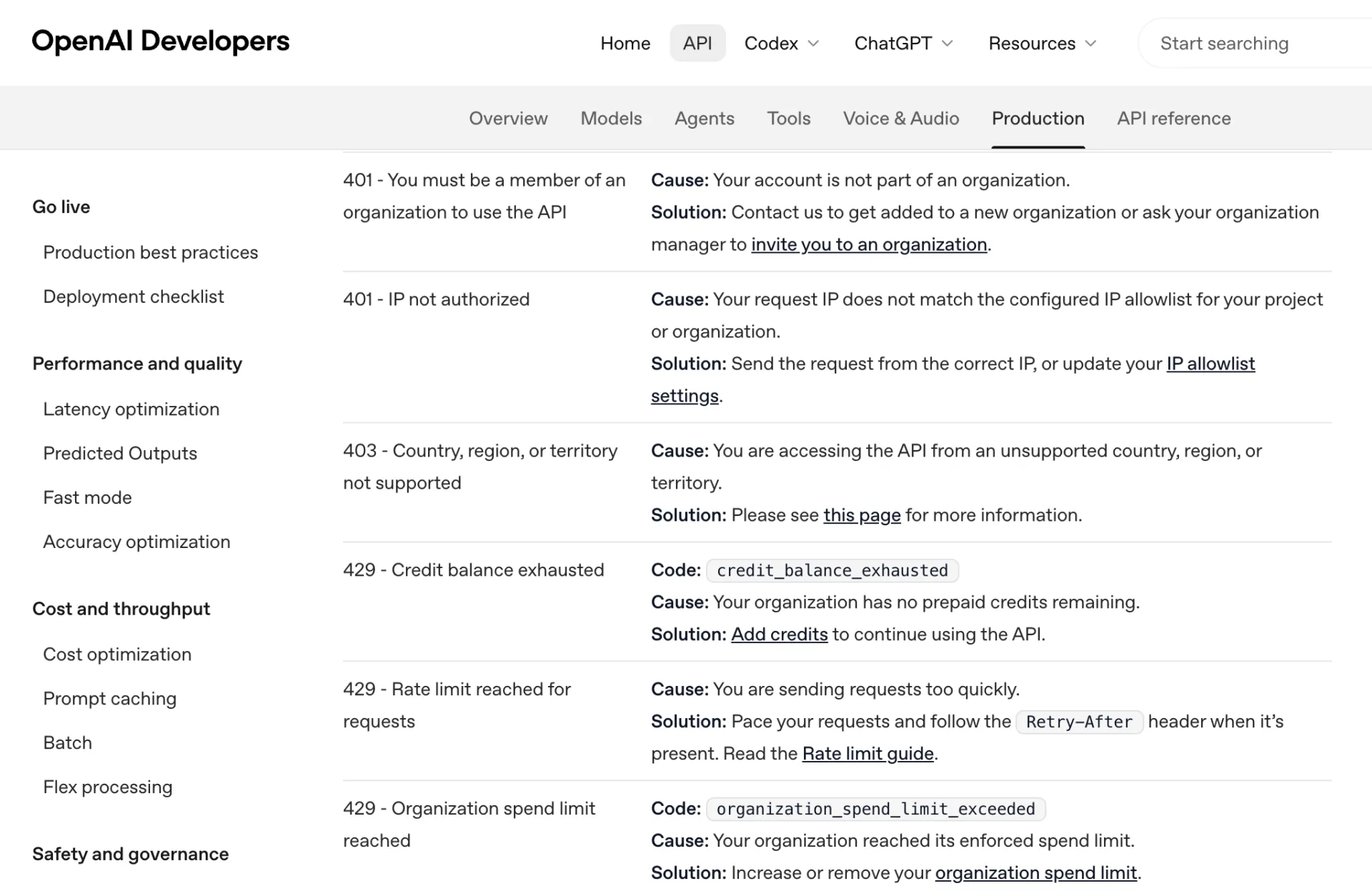Click the Go live section heading
The height and width of the screenshot is (891, 1372).
click(x=61, y=207)
